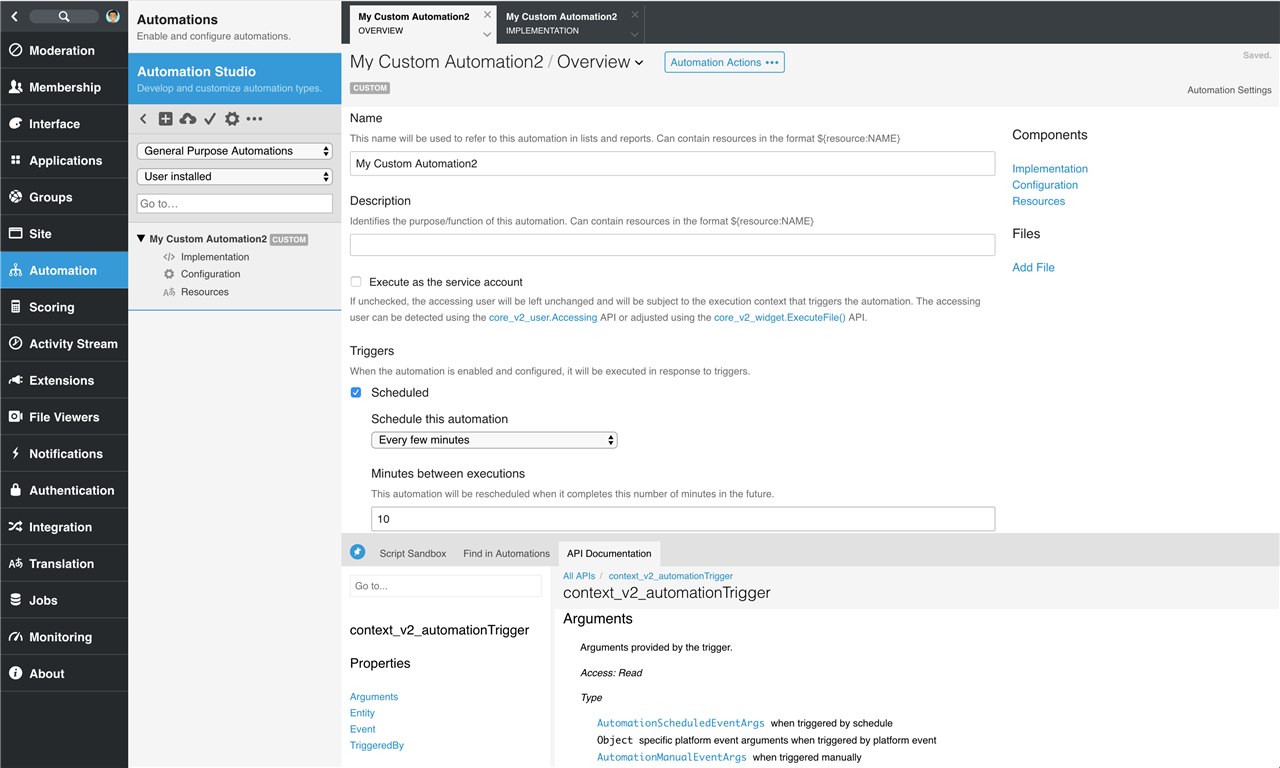The height and width of the screenshot is (768, 1280).
Task: Open AutomationScheduledEventArgs type link
Action: (x=681, y=723)
